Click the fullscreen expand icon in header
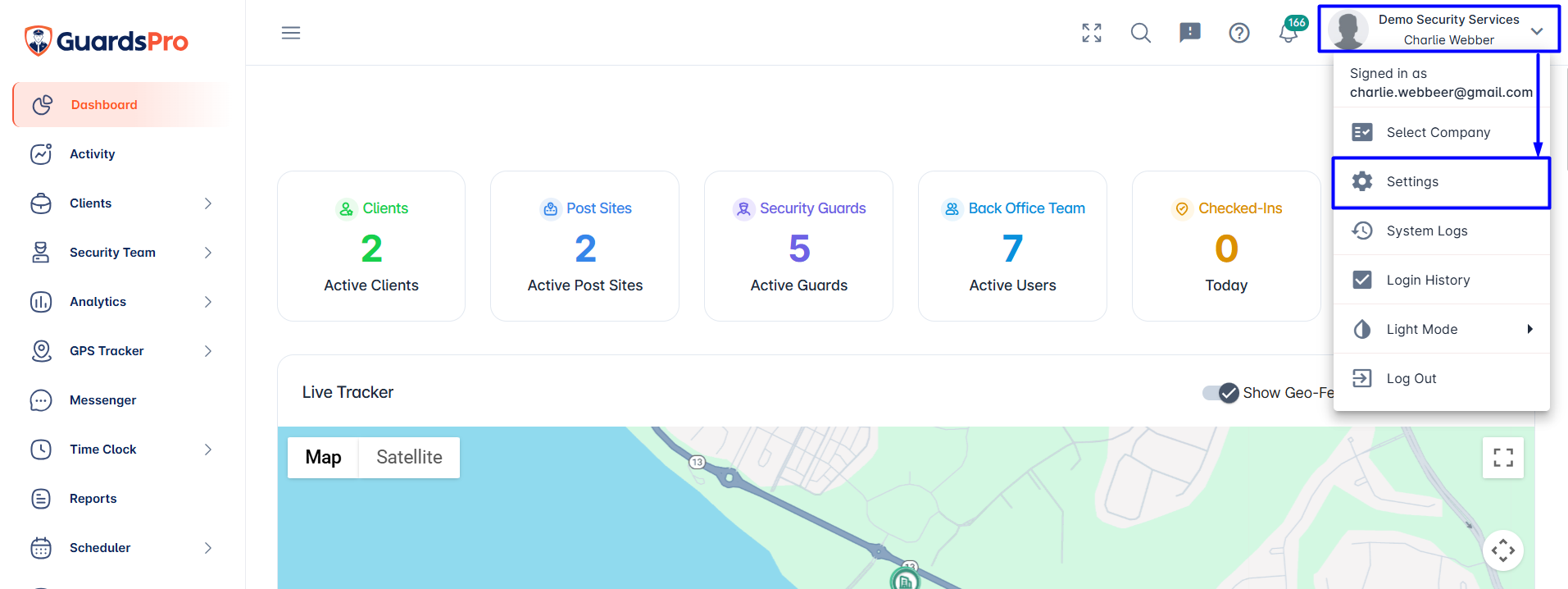The width and height of the screenshot is (1568, 589). (x=1092, y=33)
